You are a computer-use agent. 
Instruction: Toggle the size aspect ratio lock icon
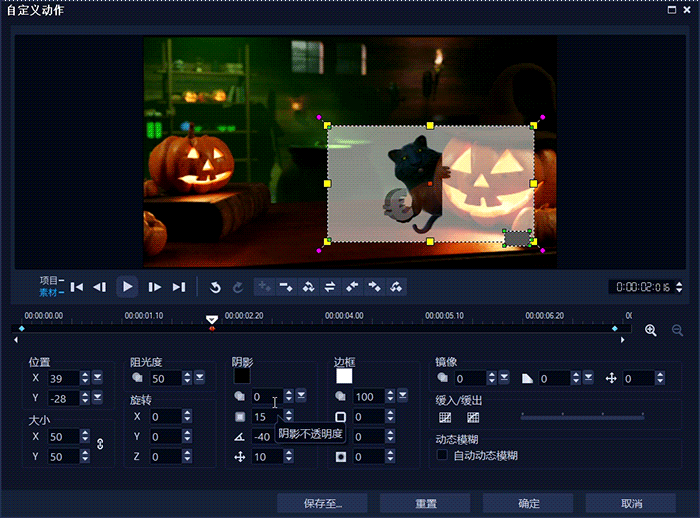(x=99, y=443)
